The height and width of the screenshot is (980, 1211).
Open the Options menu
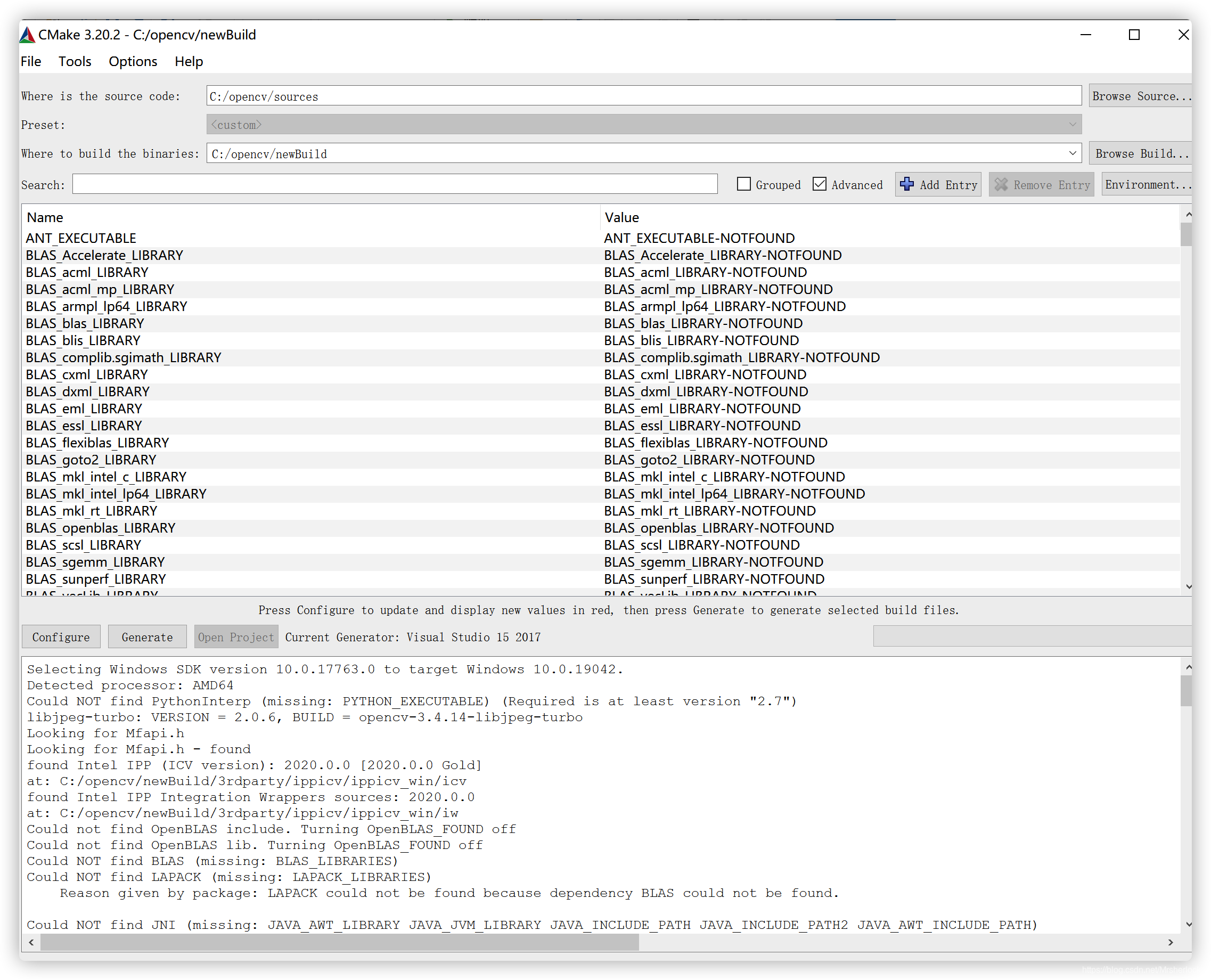[x=133, y=62]
